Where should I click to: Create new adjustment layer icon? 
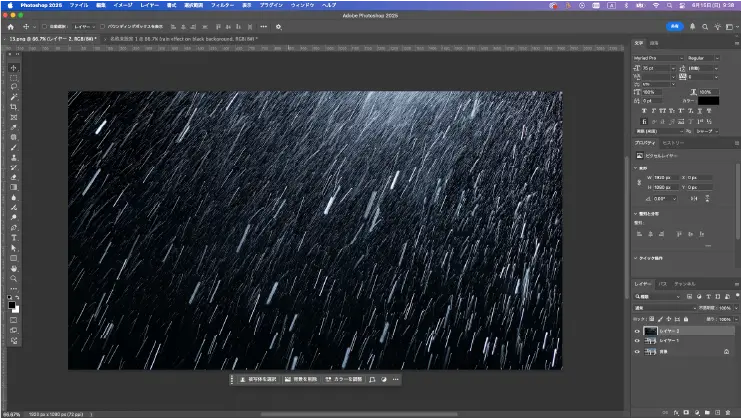point(697,412)
